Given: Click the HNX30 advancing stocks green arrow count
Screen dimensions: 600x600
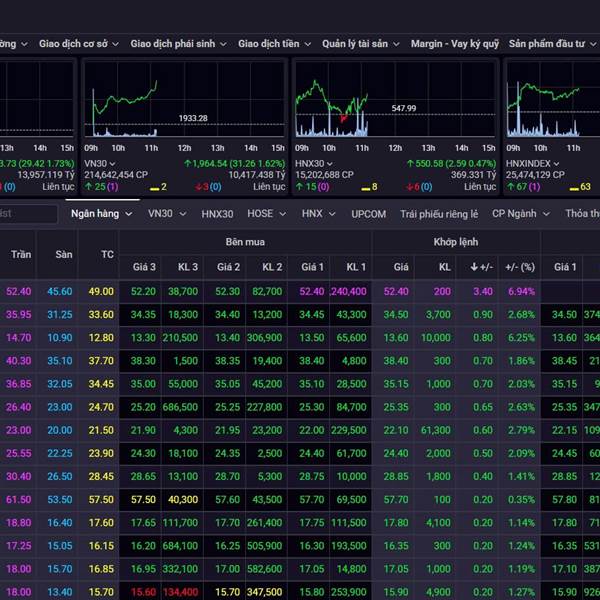Looking at the screenshot, I should (x=312, y=187).
